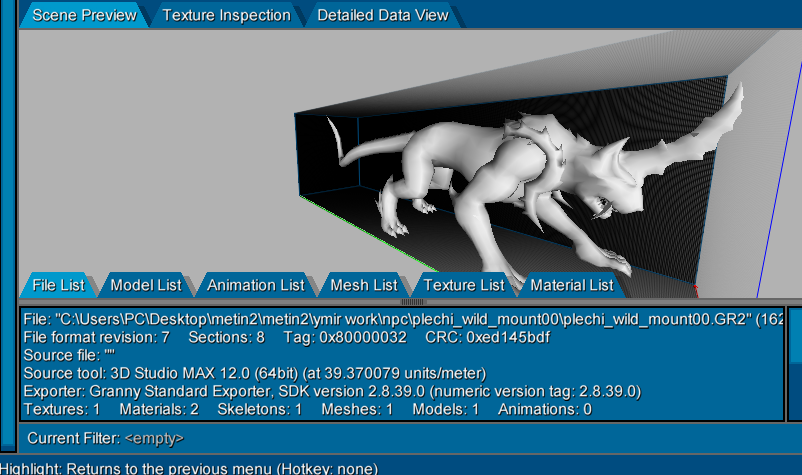Click the CRC: 0xed145bdf value
This screenshot has height=475, width=802.
pyautogui.click(x=487, y=337)
